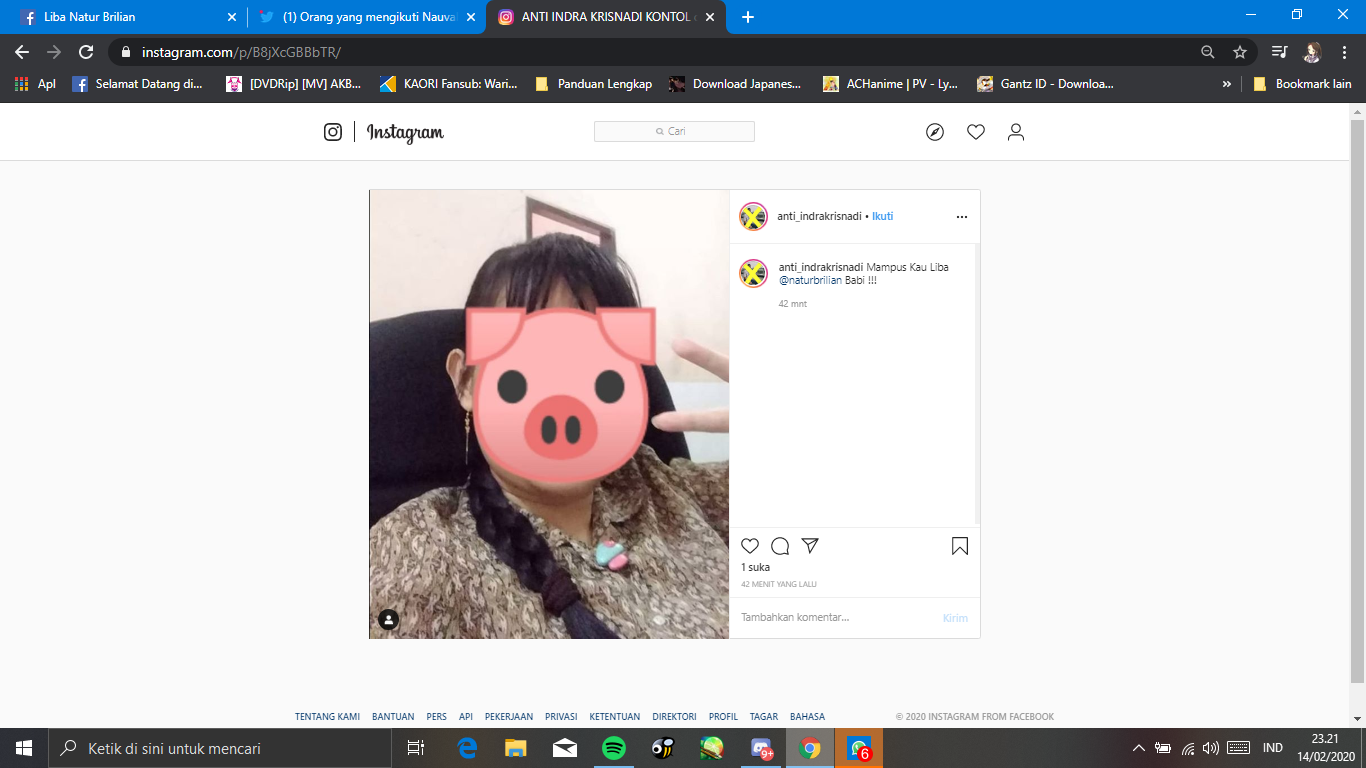Screen dimensions: 1366x768
Task: Click the Ikuti follow link
Action: 882,216
